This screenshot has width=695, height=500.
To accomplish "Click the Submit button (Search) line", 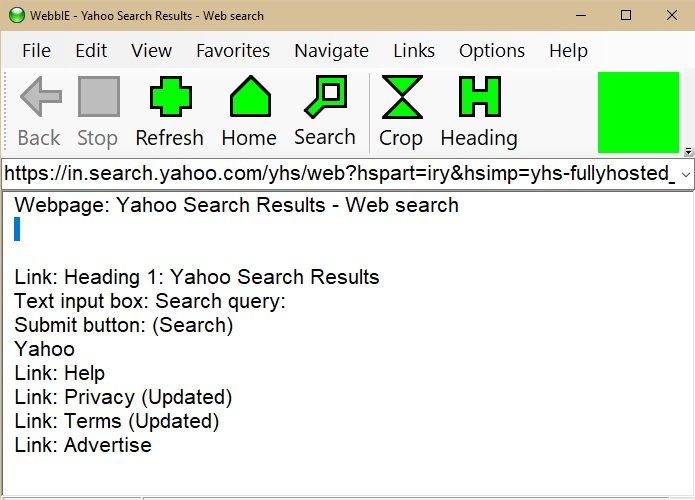I will (124, 325).
